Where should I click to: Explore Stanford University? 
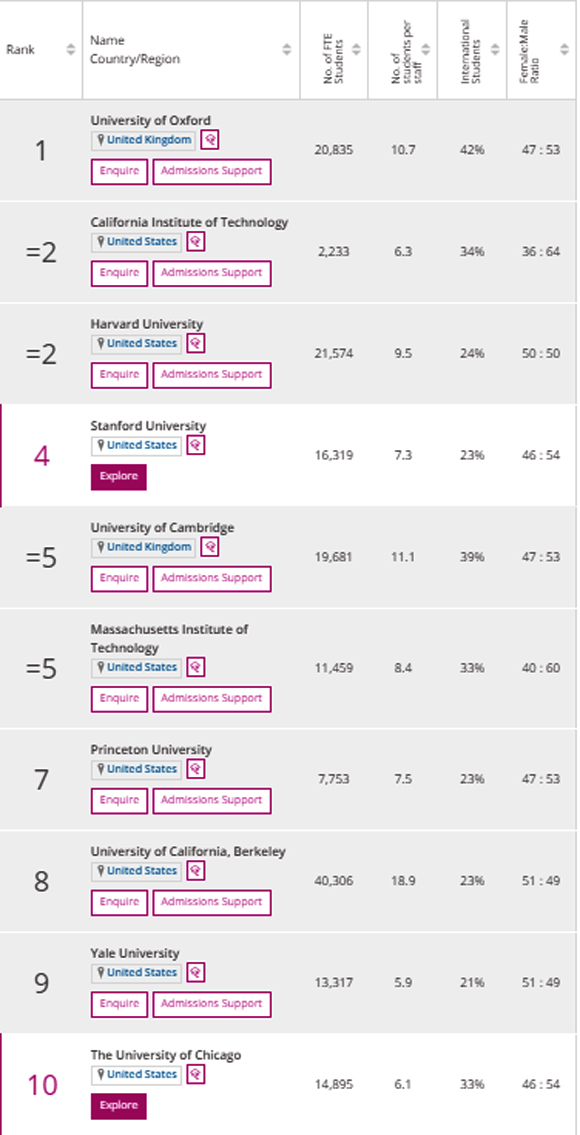pyautogui.click(x=119, y=477)
